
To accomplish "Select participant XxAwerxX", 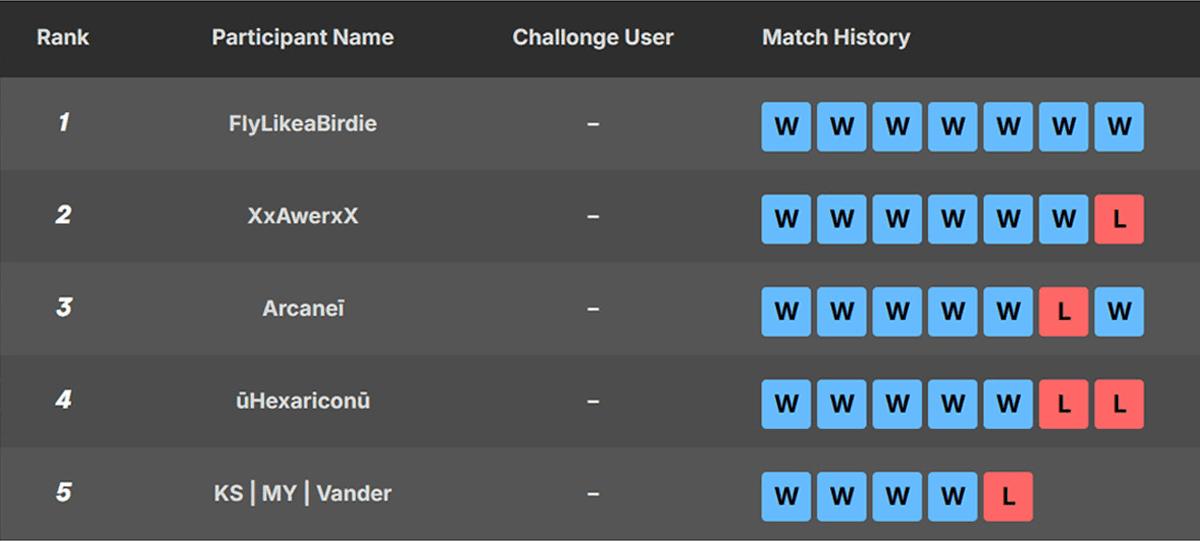I will (x=302, y=216).
